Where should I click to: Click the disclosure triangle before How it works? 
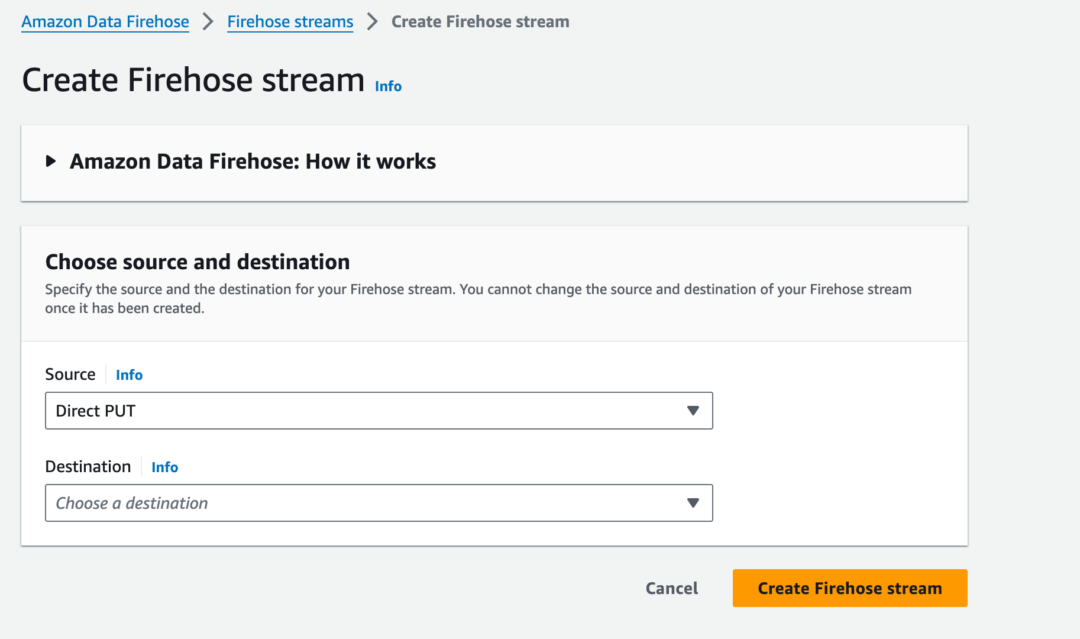50,160
